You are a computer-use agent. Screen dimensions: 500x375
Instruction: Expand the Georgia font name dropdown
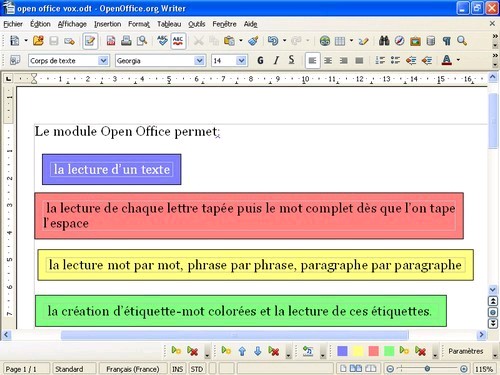(199, 61)
